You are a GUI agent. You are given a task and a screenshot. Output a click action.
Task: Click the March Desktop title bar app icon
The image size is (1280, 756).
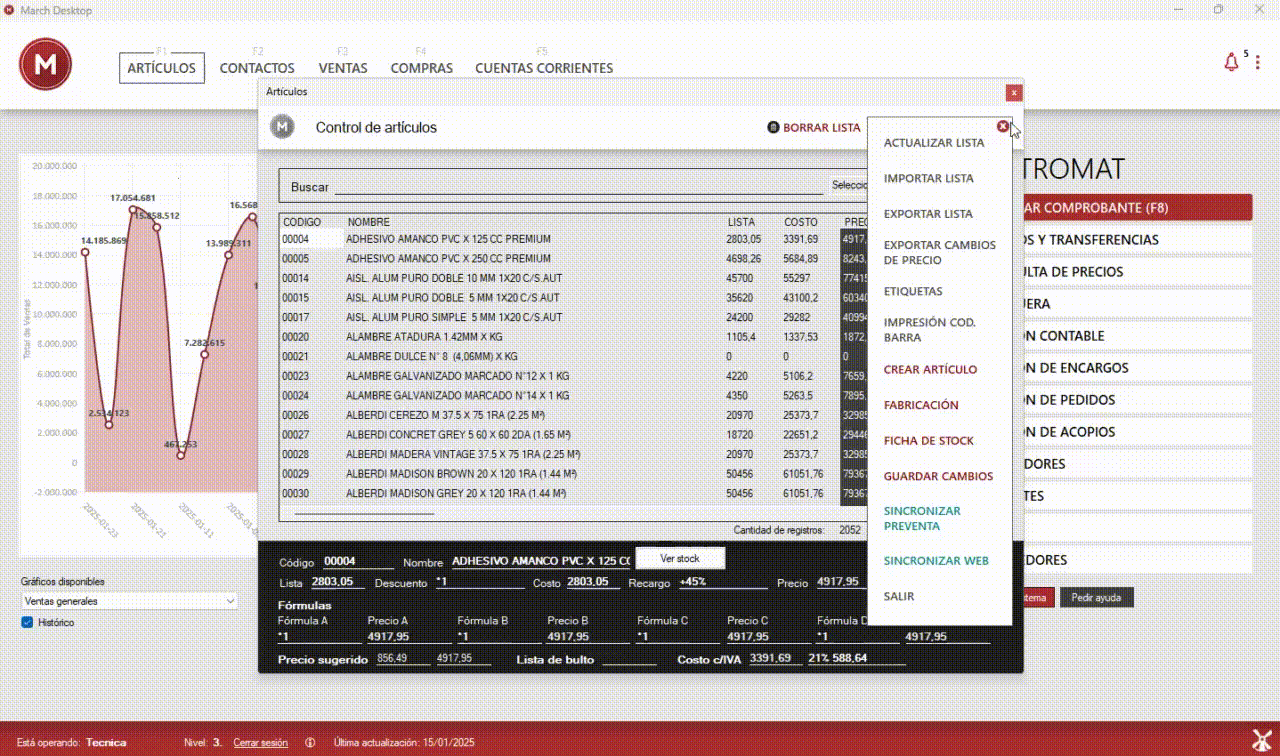pos(9,10)
